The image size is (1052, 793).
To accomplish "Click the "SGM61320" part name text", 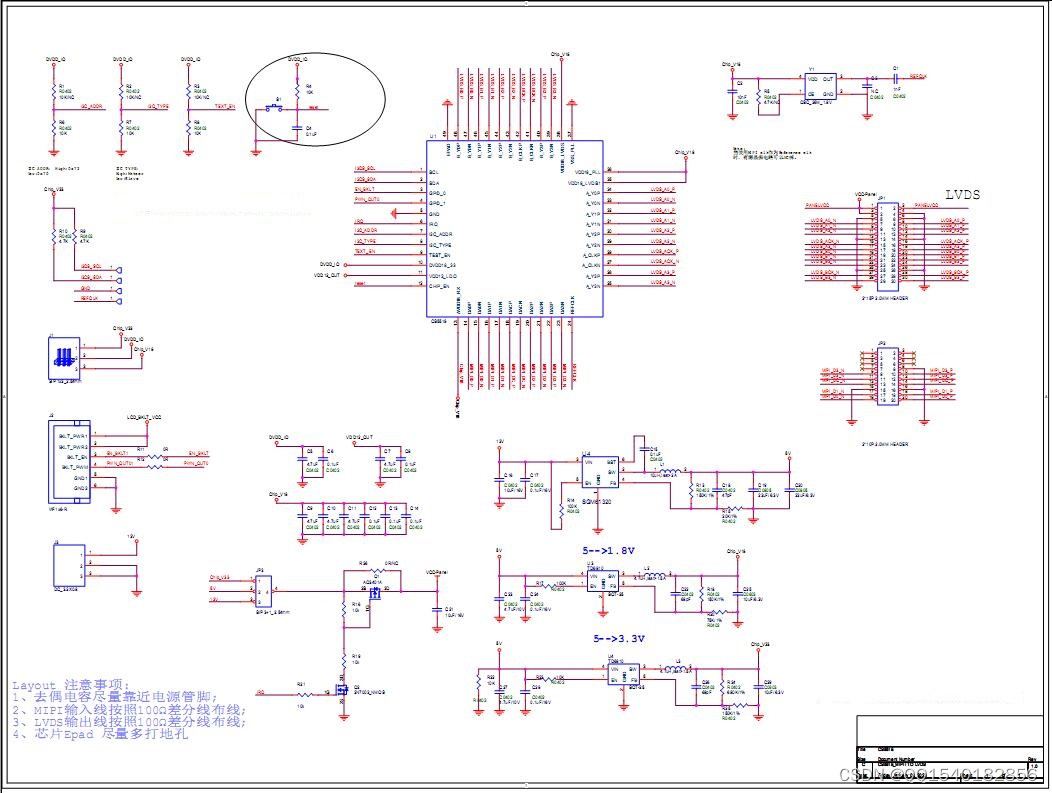I will [x=597, y=502].
